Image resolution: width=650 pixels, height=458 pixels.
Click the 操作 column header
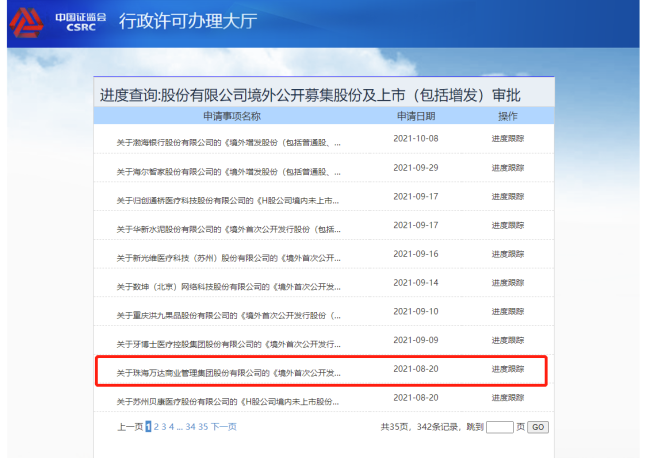point(508,116)
